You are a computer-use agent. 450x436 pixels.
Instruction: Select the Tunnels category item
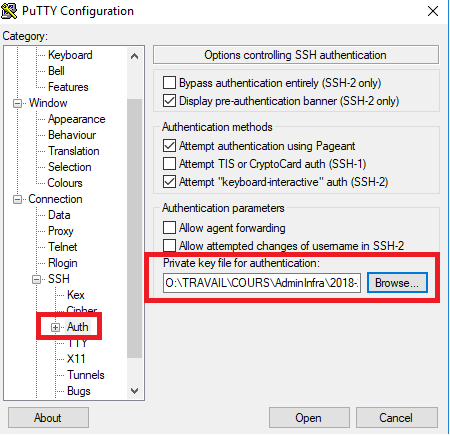86,375
